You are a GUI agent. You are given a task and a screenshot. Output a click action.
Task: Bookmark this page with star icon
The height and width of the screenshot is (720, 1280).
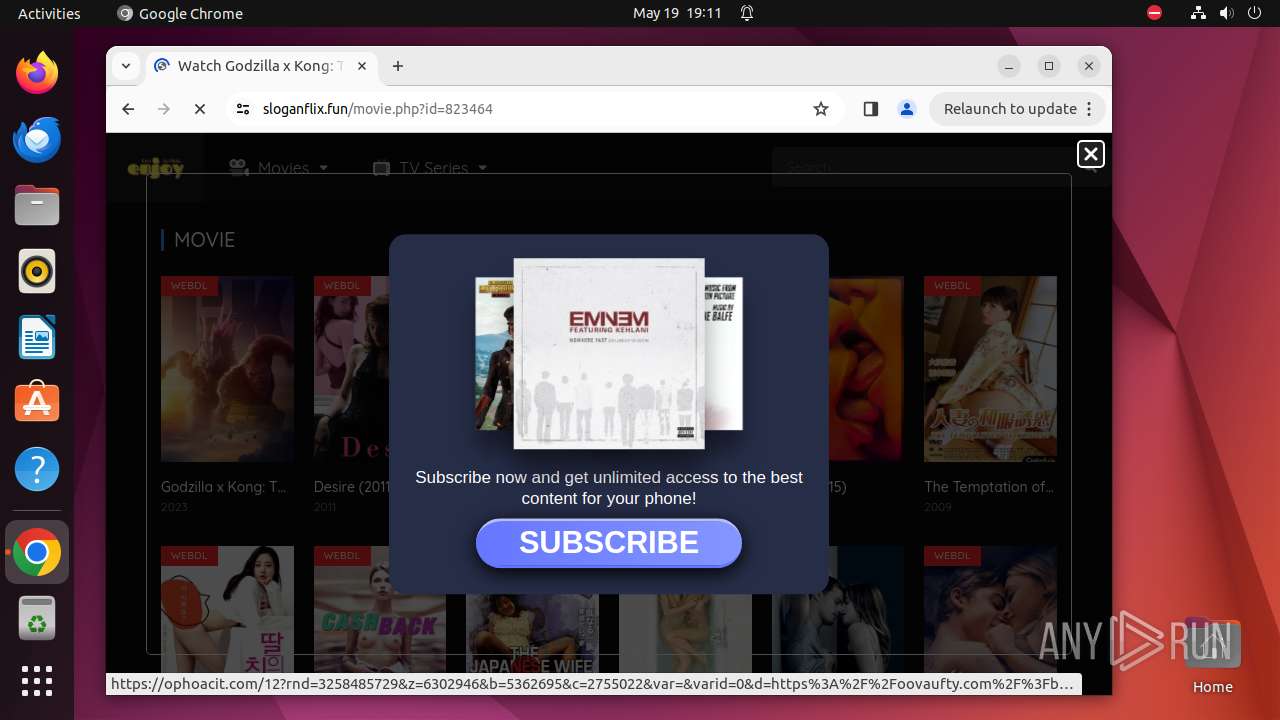click(821, 109)
